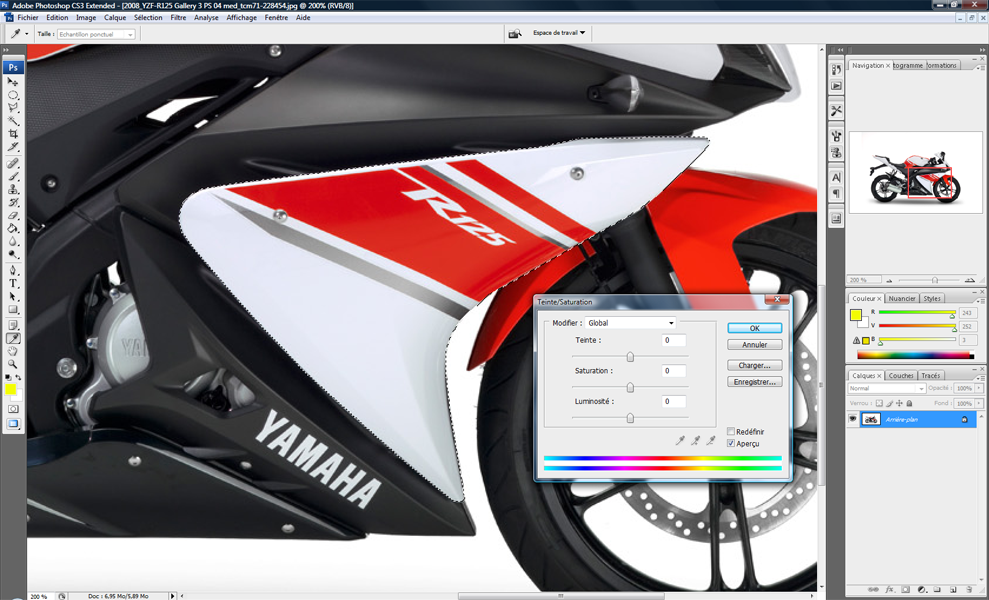The height and width of the screenshot is (600, 989).
Task: Click the Saturation slider handle
Action: (x=629, y=387)
